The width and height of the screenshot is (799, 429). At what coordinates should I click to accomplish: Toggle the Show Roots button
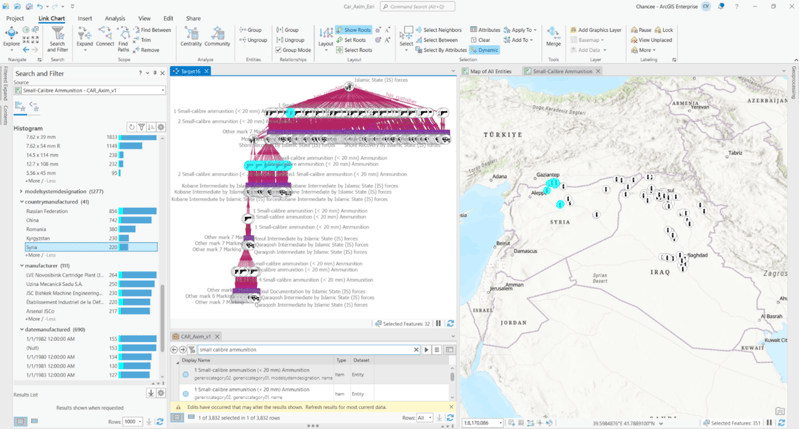(353, 30)
